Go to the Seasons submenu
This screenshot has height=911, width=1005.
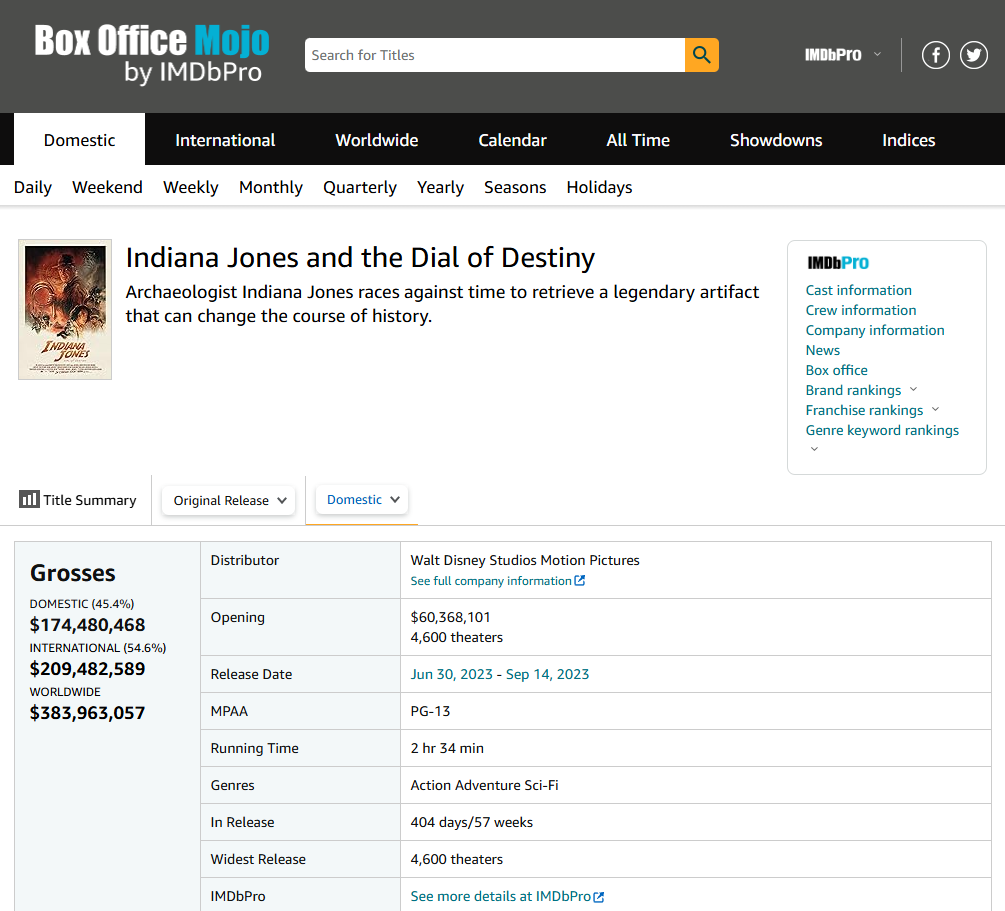[515, 187]
